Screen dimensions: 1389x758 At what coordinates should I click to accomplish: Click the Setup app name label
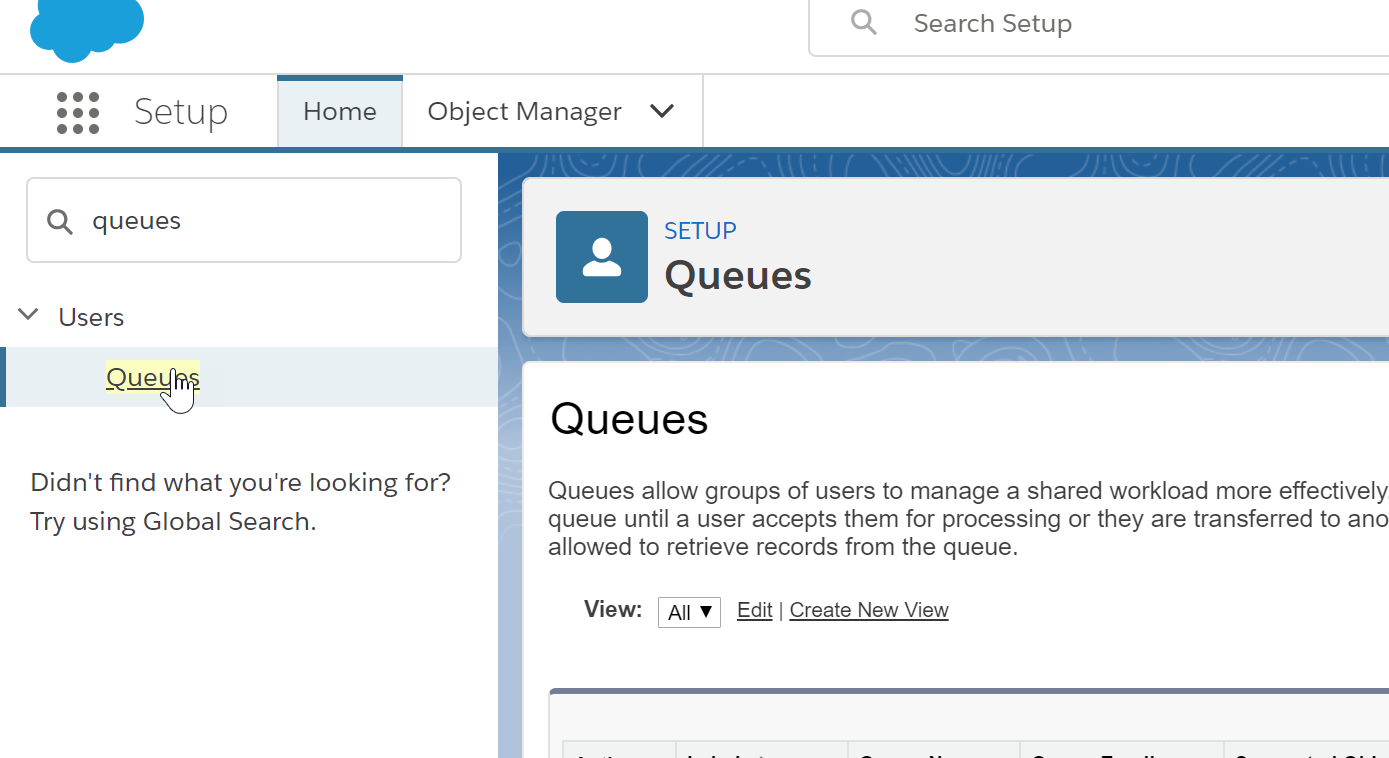pos(181,111)
